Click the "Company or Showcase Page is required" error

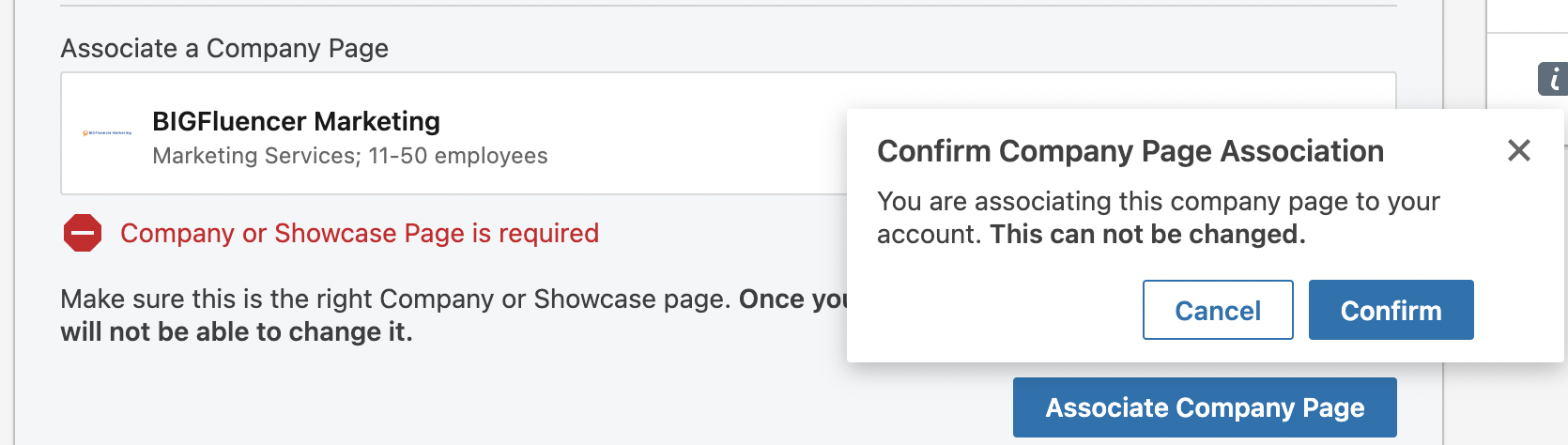359,233
